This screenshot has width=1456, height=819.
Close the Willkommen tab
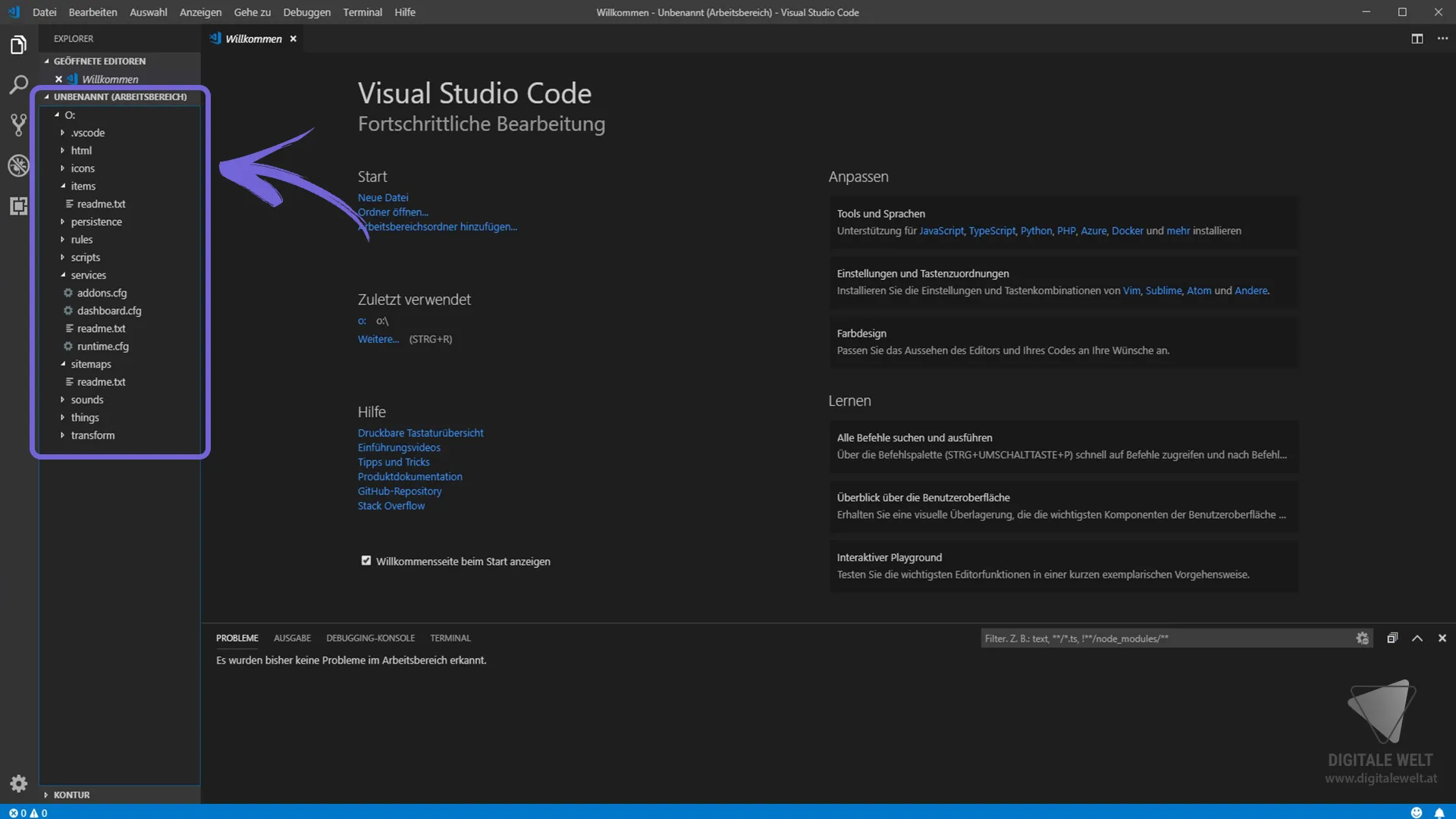[x=293, y=39]
